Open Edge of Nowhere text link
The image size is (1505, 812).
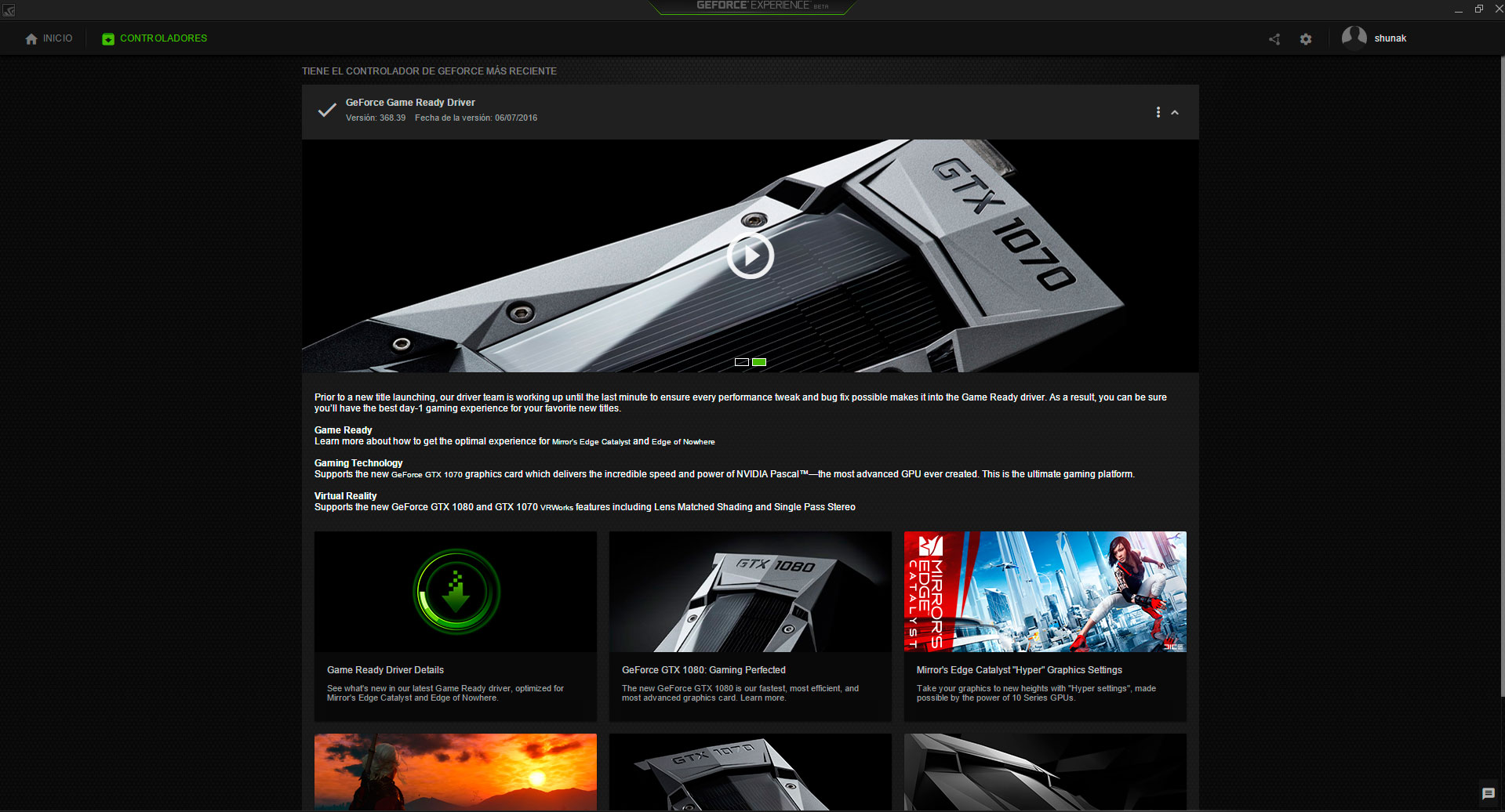683,442
